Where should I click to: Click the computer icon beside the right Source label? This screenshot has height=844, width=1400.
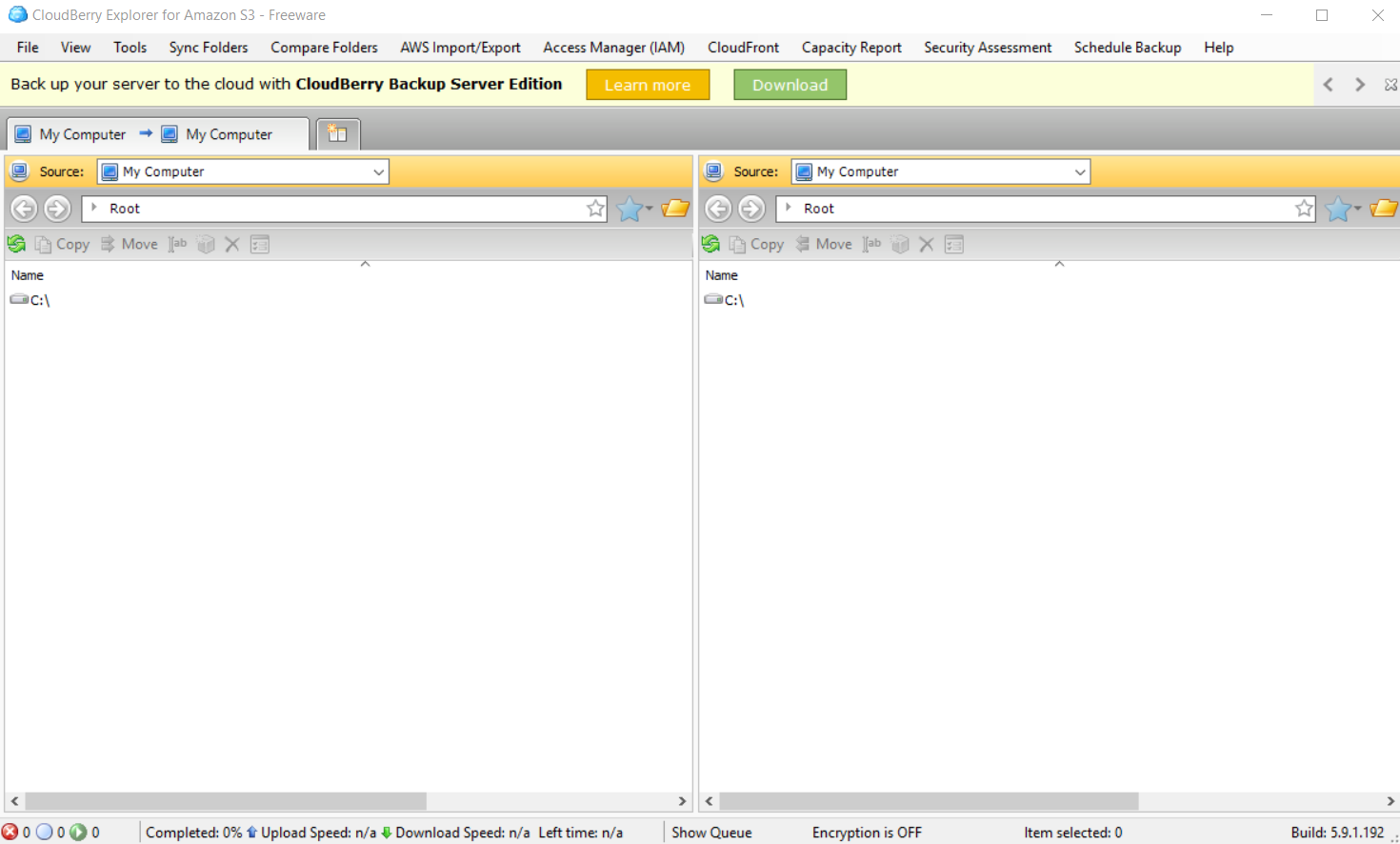click(714, 171)
